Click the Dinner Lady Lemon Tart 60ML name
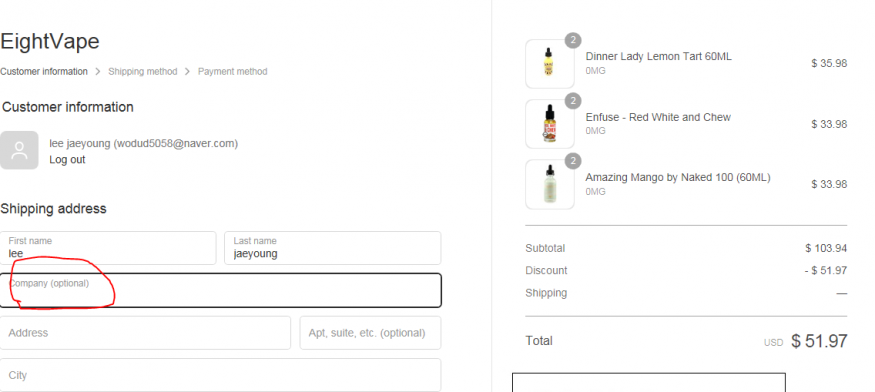Viewport: 875px width, 392px height. [x=658, y=56]
